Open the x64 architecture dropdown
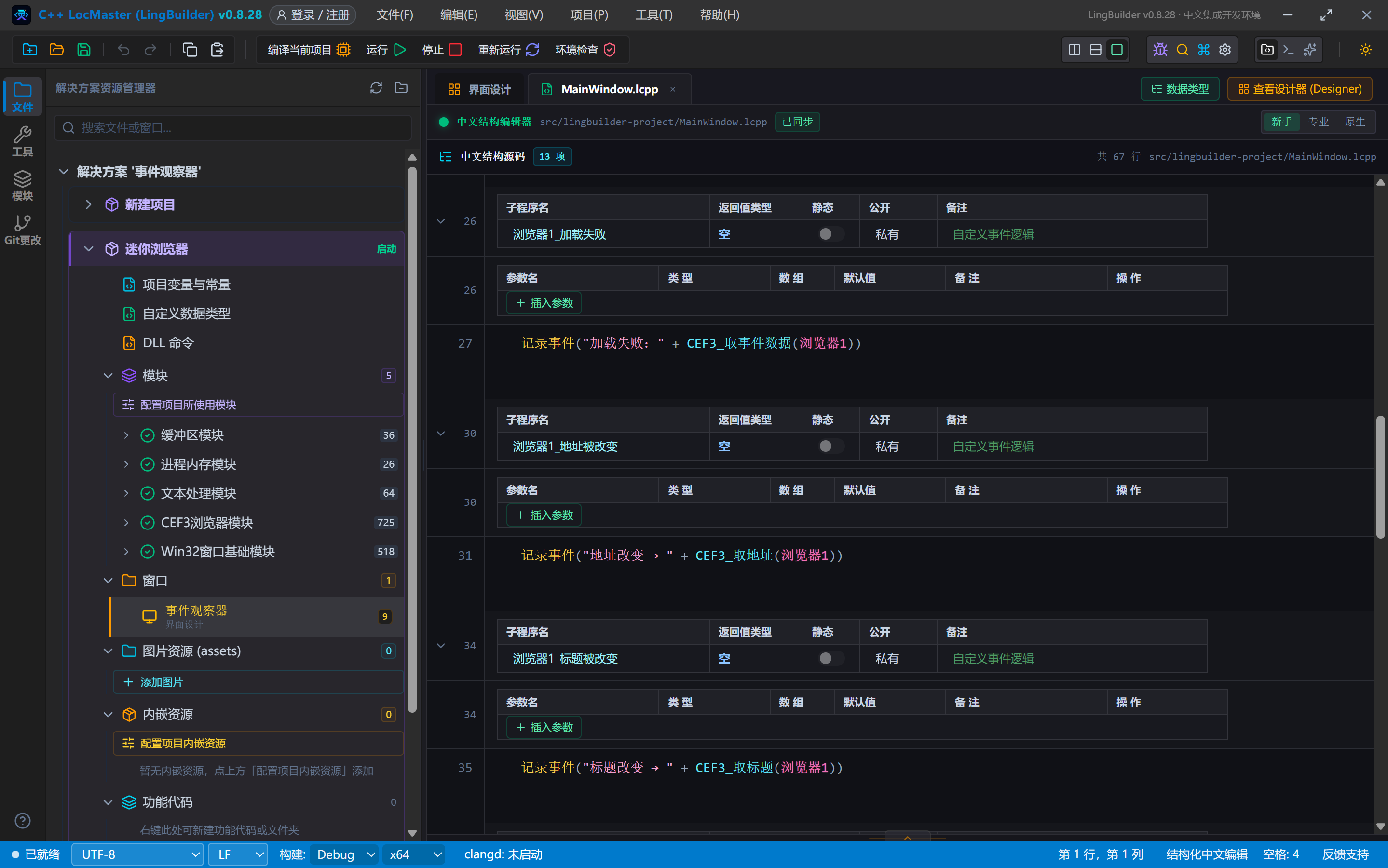The image size is (1388, 868). point(414,854)
